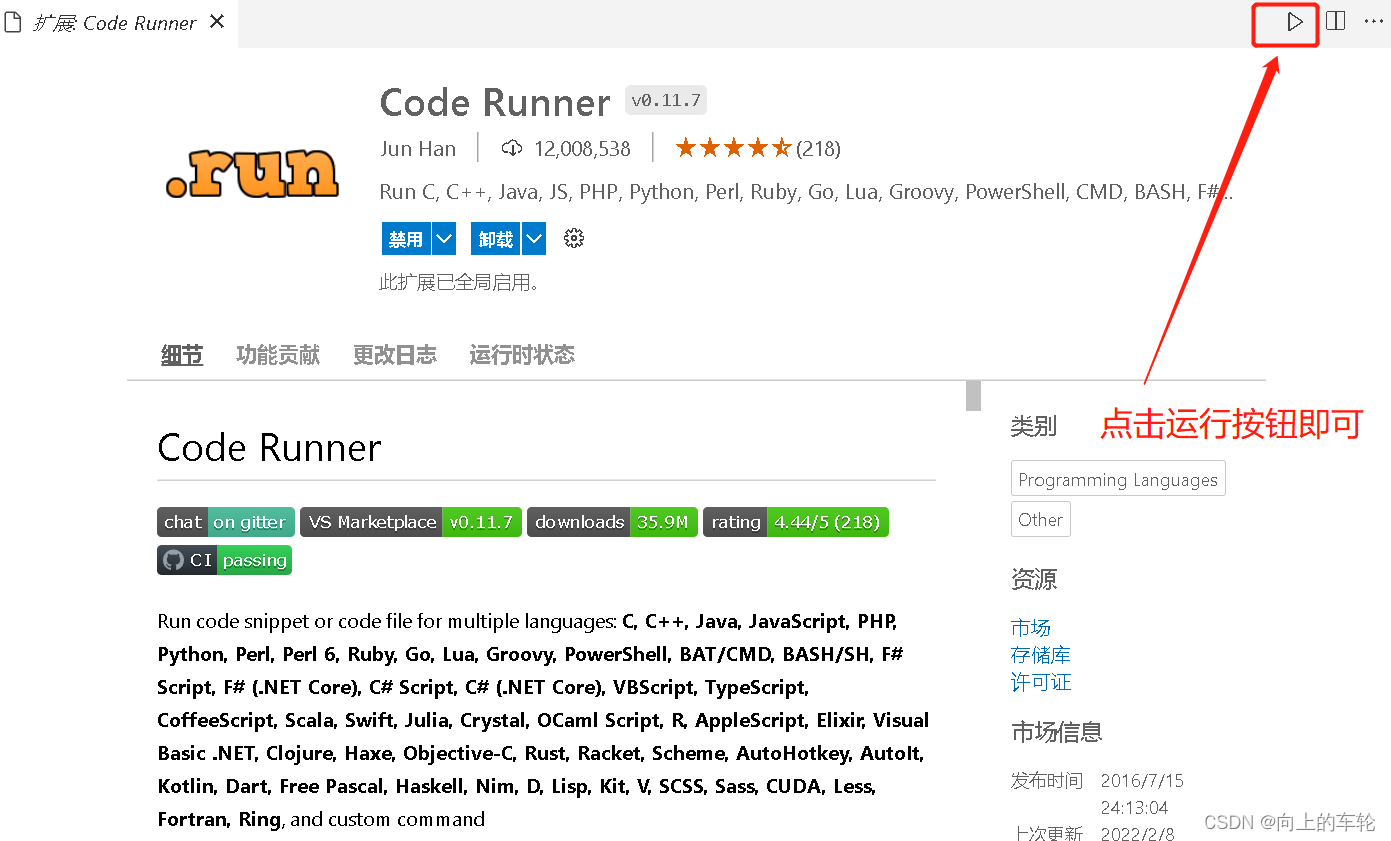Open the 运行时状态 tab

[x=522, y=355]
